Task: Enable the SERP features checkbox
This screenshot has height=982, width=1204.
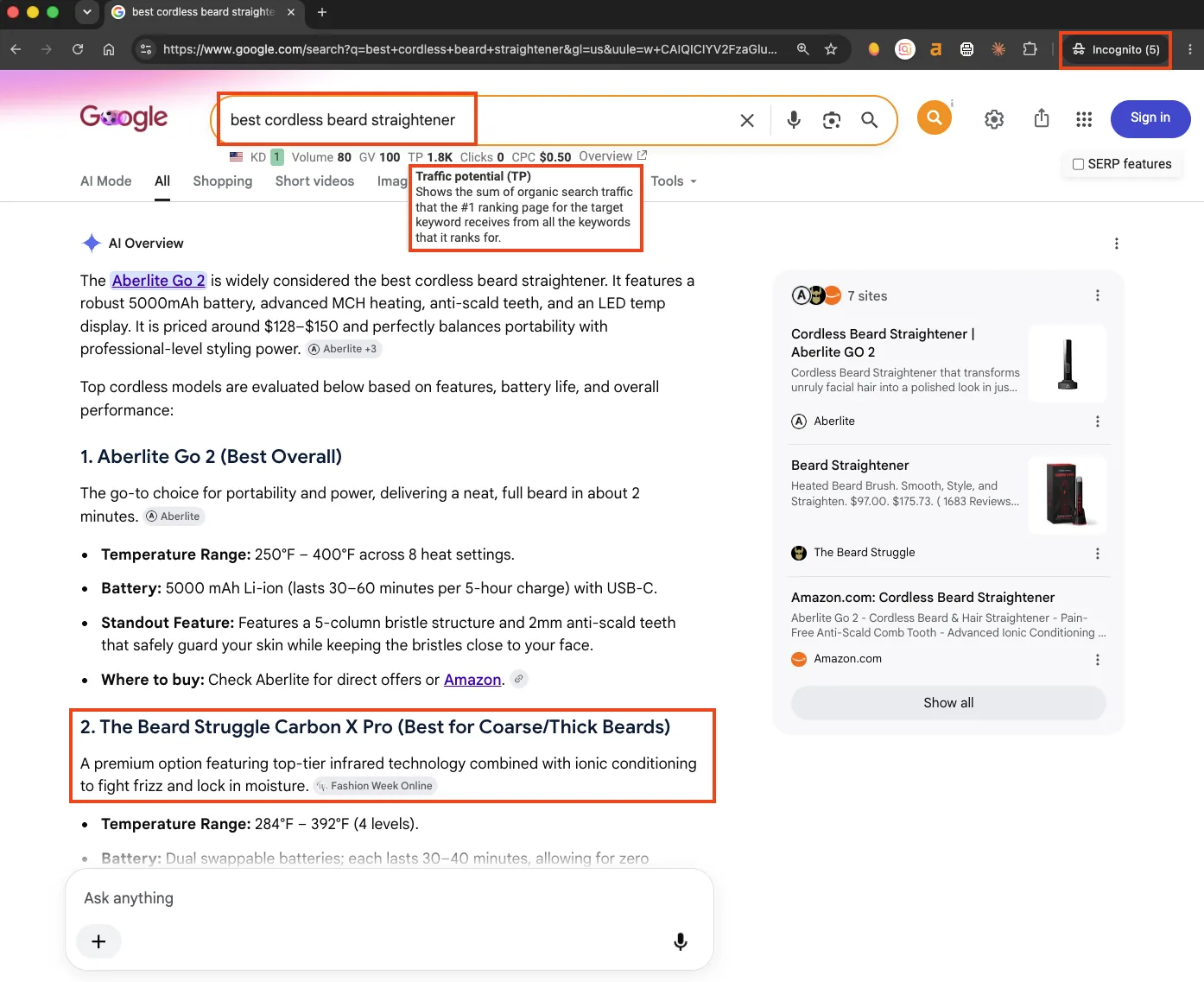Action: pyautogui.click(x=1078, y=164)
